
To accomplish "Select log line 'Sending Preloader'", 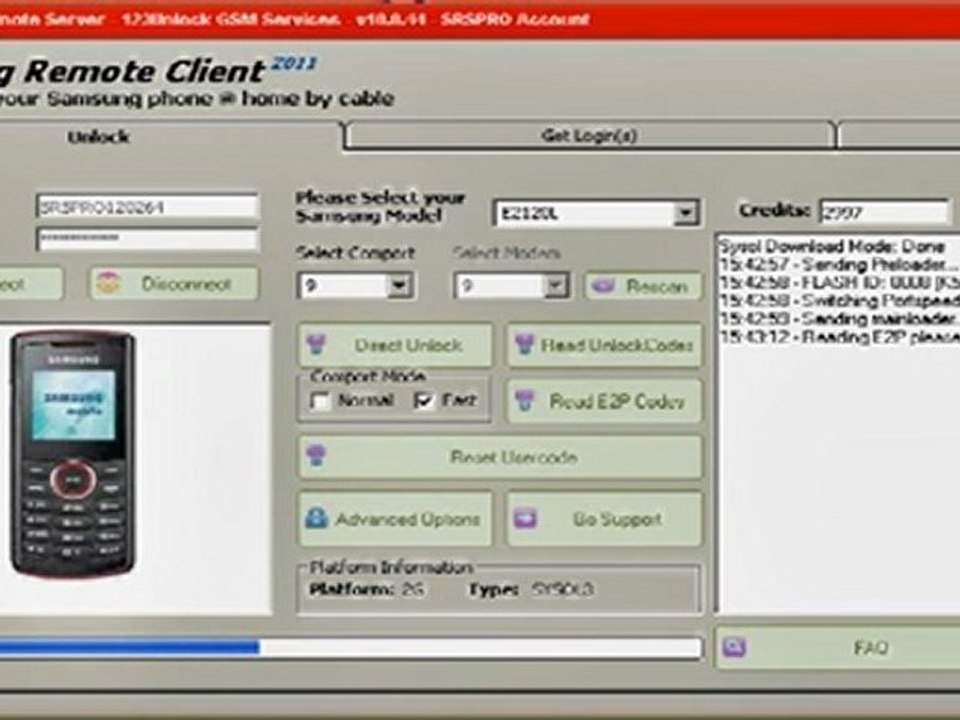I will 839,265.
